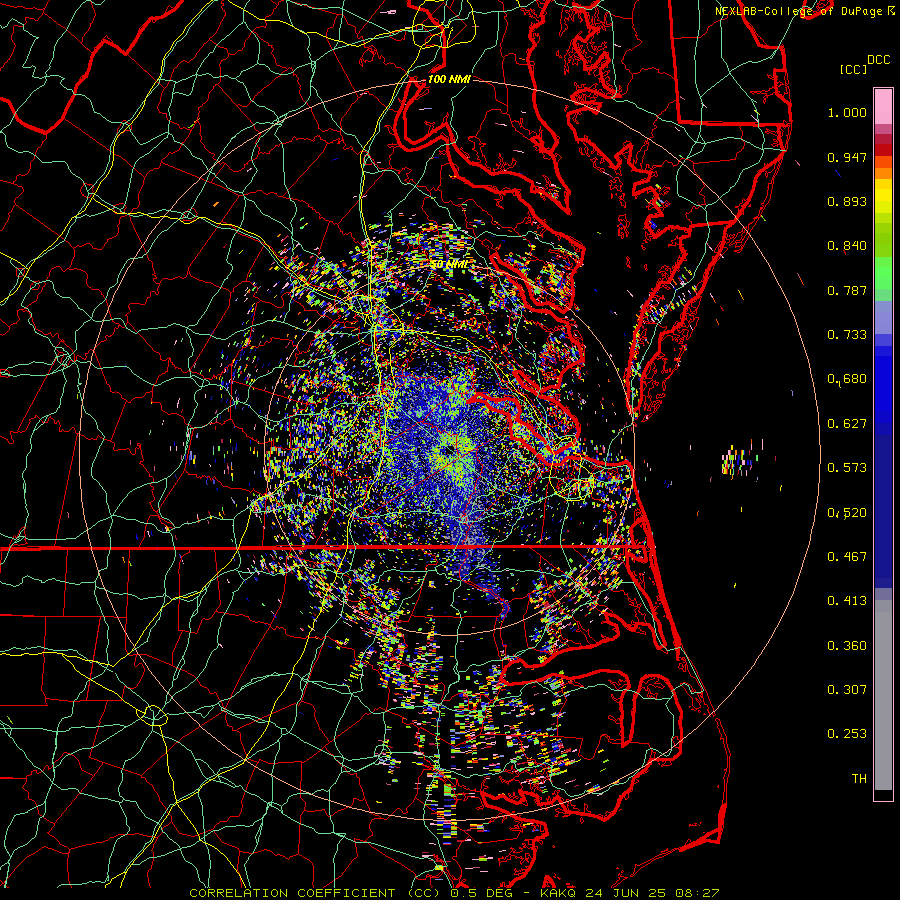This screenshot has height=900, width=900.
Task: Select the 0.787 legend value
Action: 847,290
